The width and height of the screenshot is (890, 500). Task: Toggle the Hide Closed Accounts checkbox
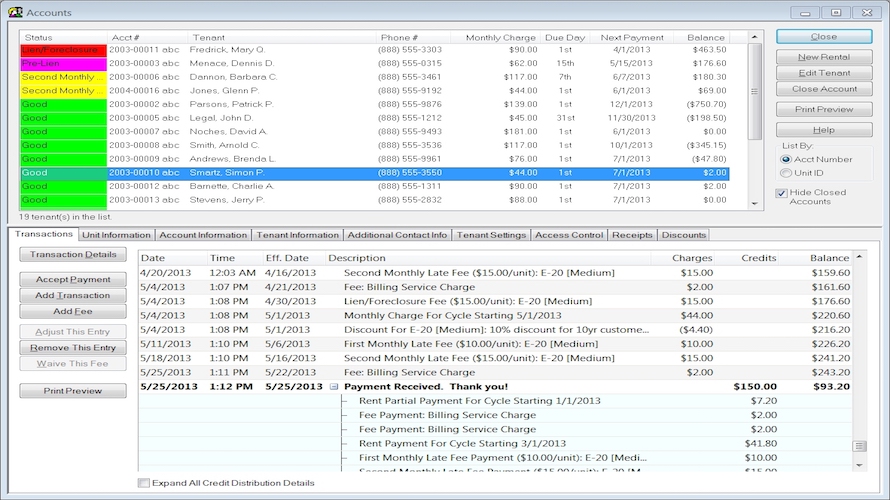(782, 193)
